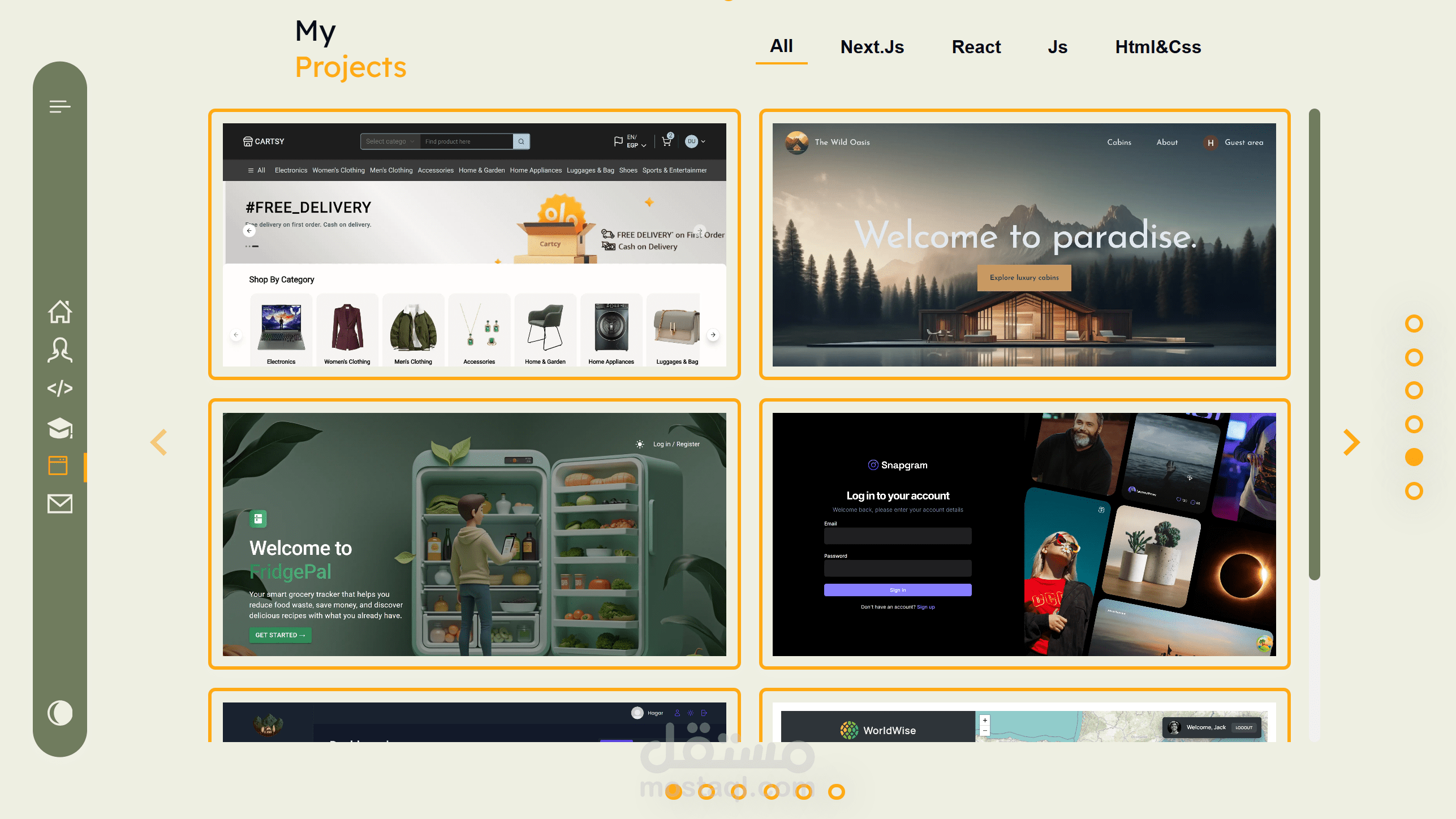The width and height of the screenshot is (1456, 819).
Task: Select the second section dot on the right
Action: [1414, 357]
